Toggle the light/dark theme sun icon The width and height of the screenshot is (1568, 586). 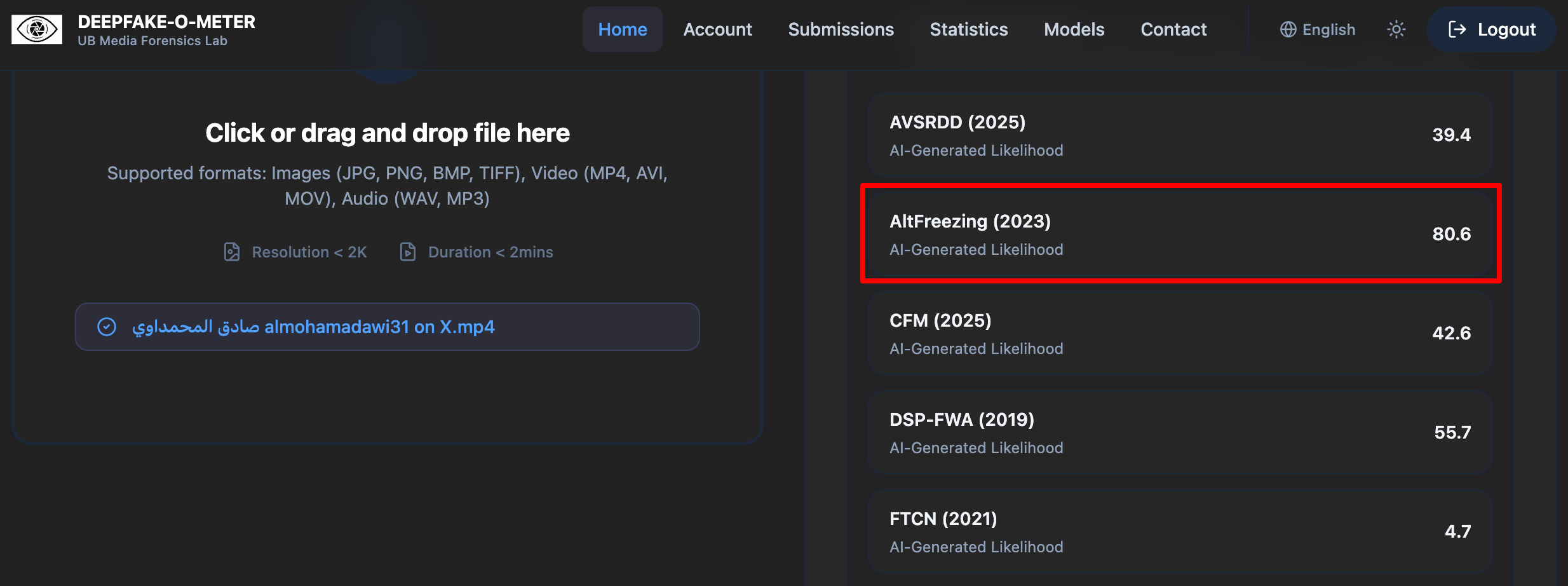[x=1396, y=29]
